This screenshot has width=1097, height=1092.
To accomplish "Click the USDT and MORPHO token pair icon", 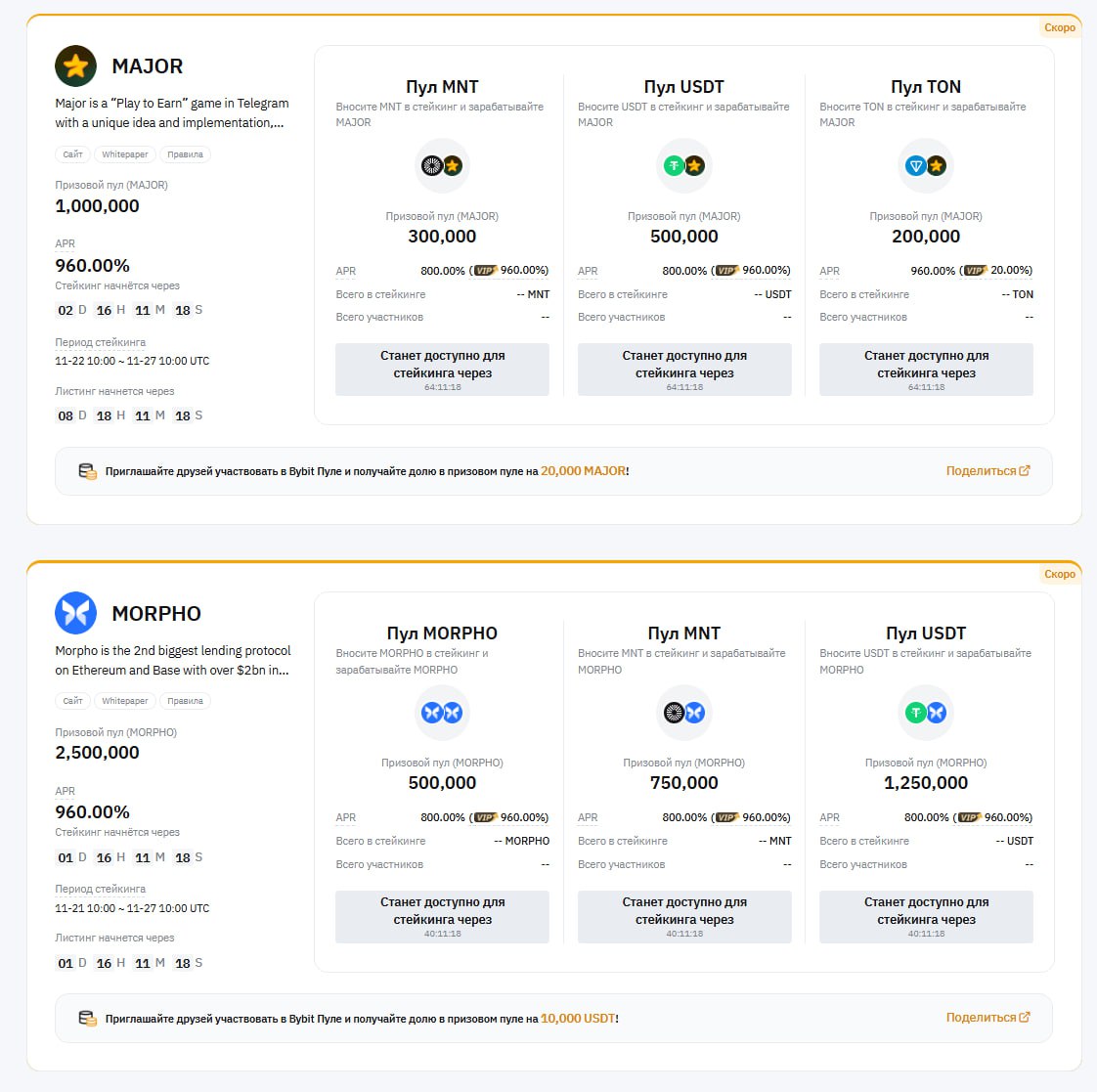I will click(x=926, y=712).
